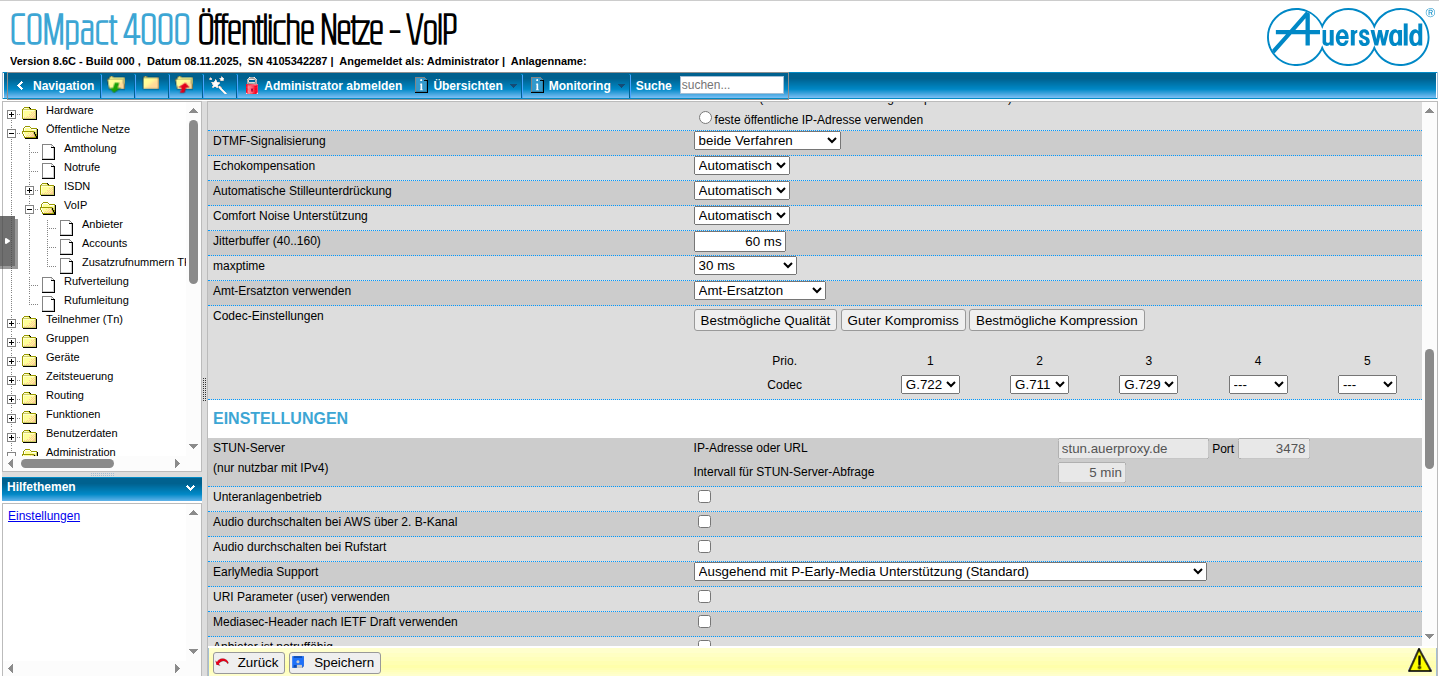This screenshot has height=676, width=1439.
Task: Click the Bestmögliche Qualität button
Action: 766,321
